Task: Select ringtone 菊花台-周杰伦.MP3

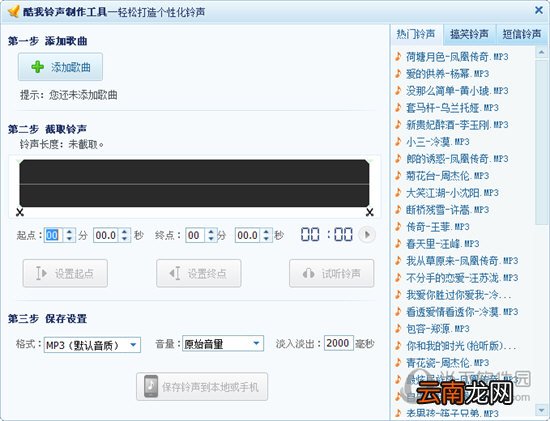Action: [x=447, y=175]
